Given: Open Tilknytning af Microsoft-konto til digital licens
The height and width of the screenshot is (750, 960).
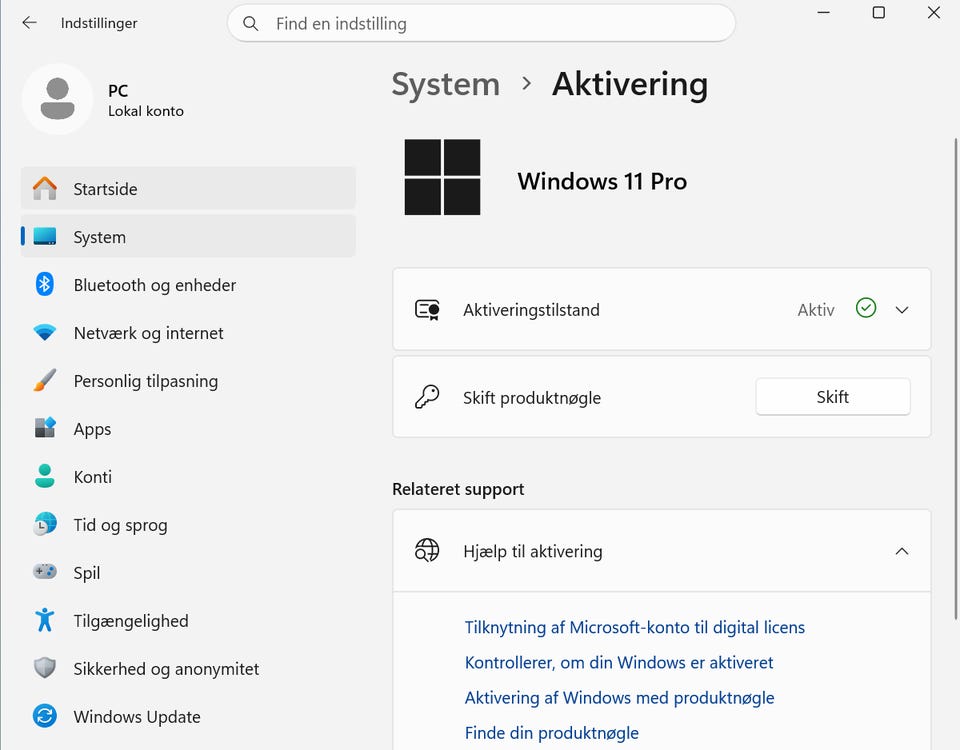Looking at the screenshot, I should [634, 627].
